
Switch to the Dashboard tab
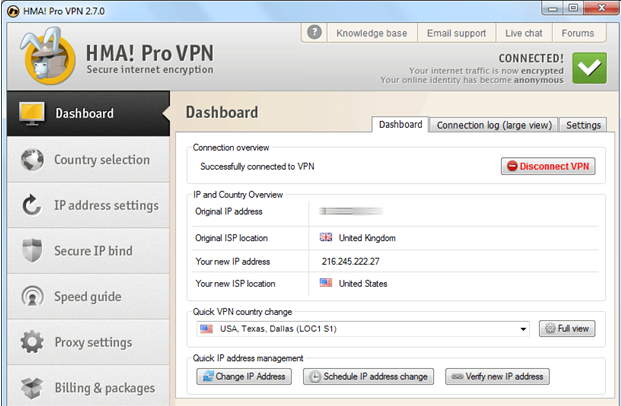click(400, 124)
